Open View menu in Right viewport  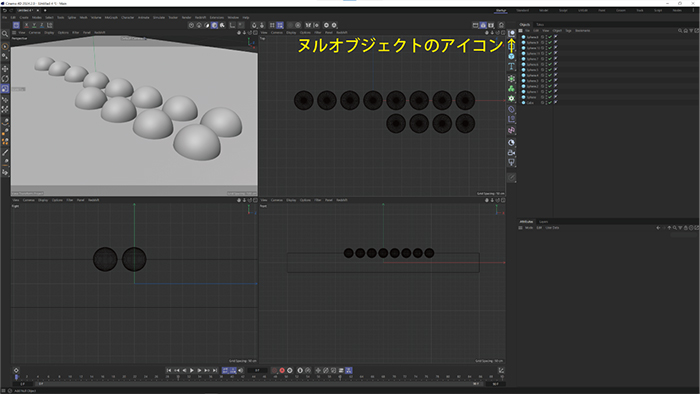click(x=16, y=200)
